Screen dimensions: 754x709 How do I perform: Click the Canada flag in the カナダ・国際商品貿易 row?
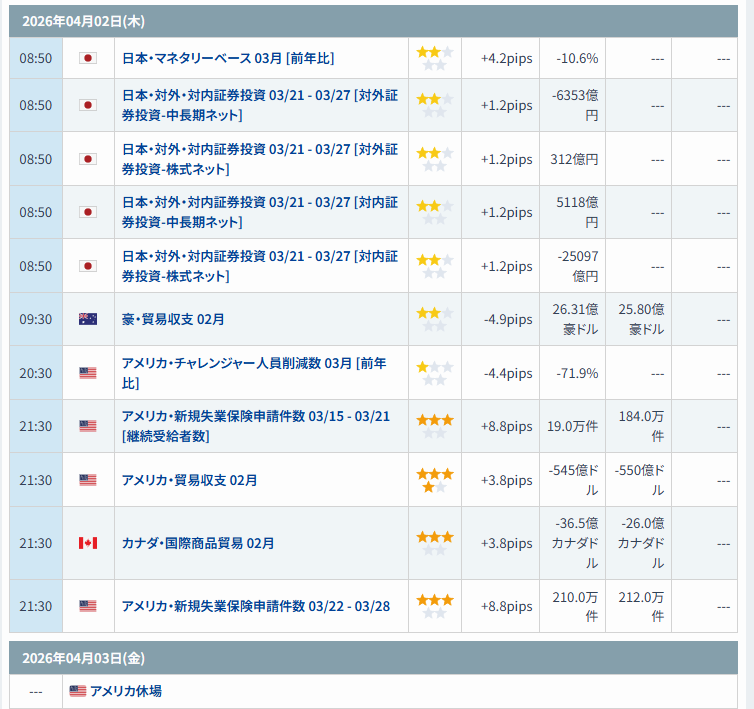[x=87, y=543]
